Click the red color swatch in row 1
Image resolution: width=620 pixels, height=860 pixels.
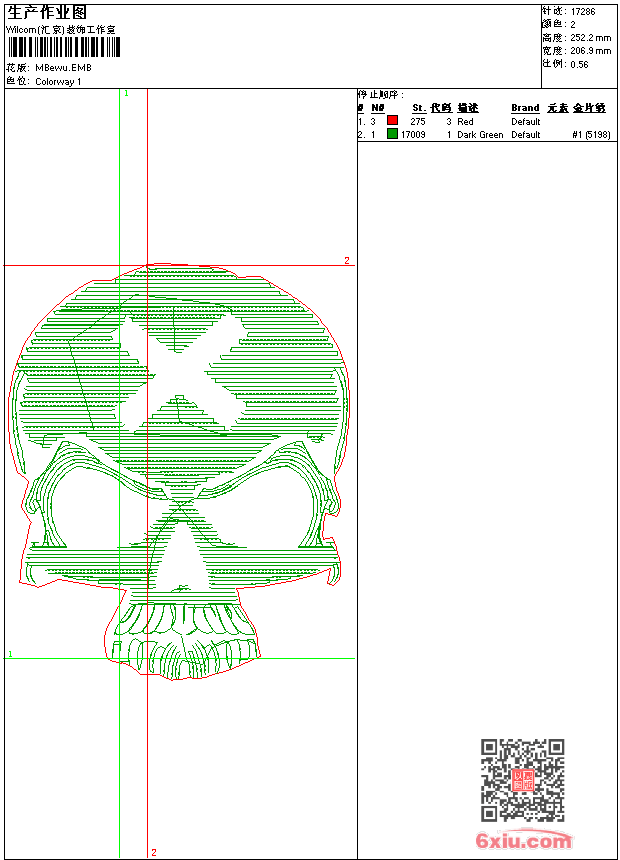[392, 121]
